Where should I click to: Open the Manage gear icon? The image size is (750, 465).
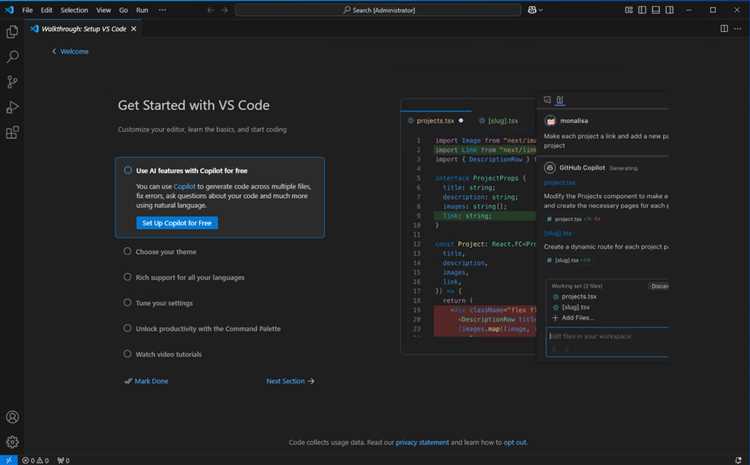point(13,441)
